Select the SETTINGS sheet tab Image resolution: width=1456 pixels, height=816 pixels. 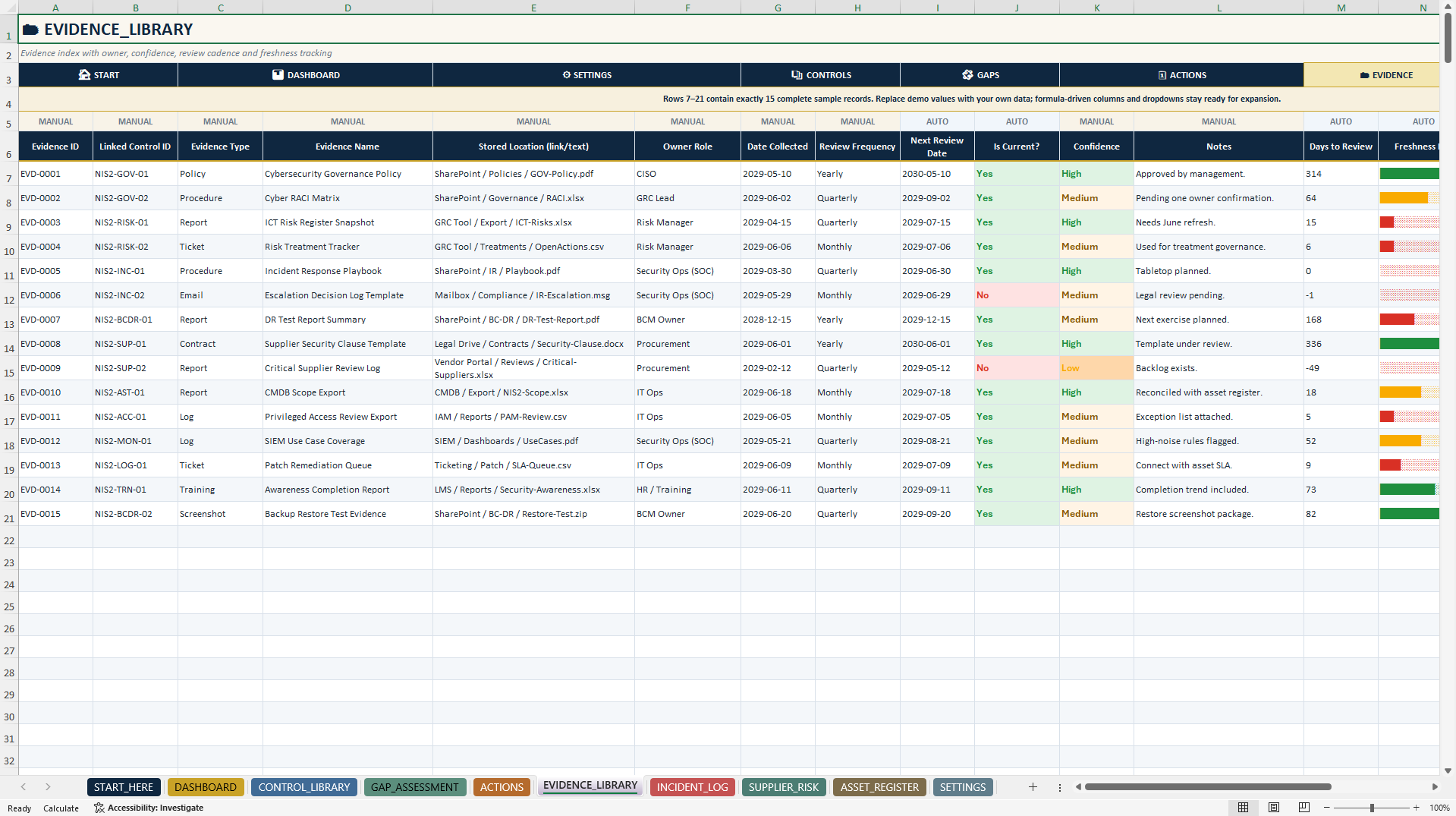[963, 787]
